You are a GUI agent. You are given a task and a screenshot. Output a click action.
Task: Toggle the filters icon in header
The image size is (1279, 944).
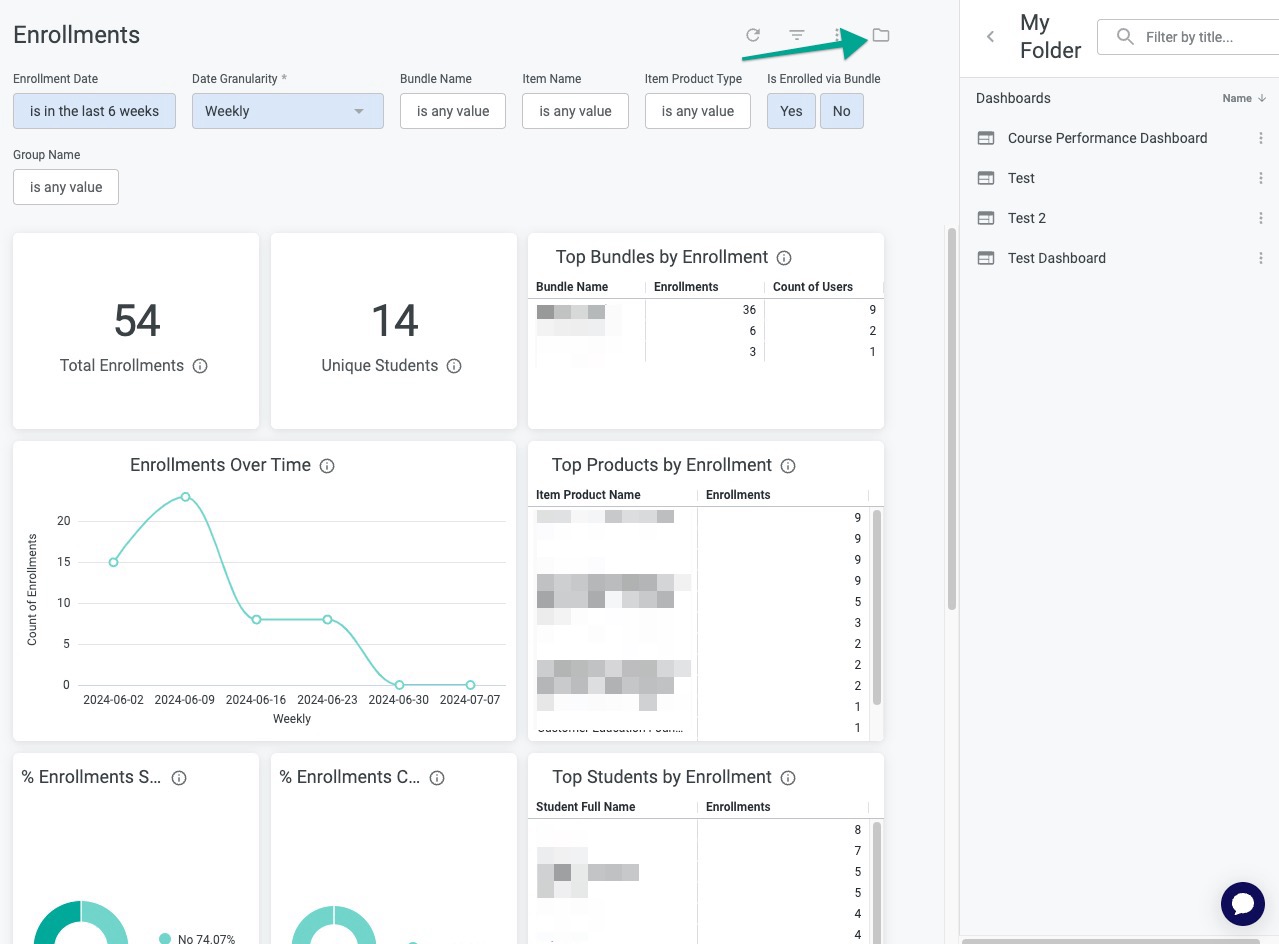point(797,35)
